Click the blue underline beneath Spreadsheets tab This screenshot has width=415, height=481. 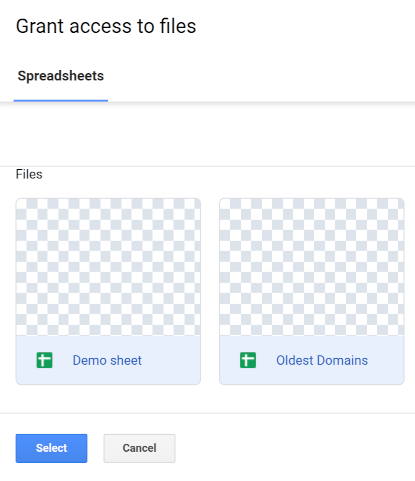click(x=61, y=100)
